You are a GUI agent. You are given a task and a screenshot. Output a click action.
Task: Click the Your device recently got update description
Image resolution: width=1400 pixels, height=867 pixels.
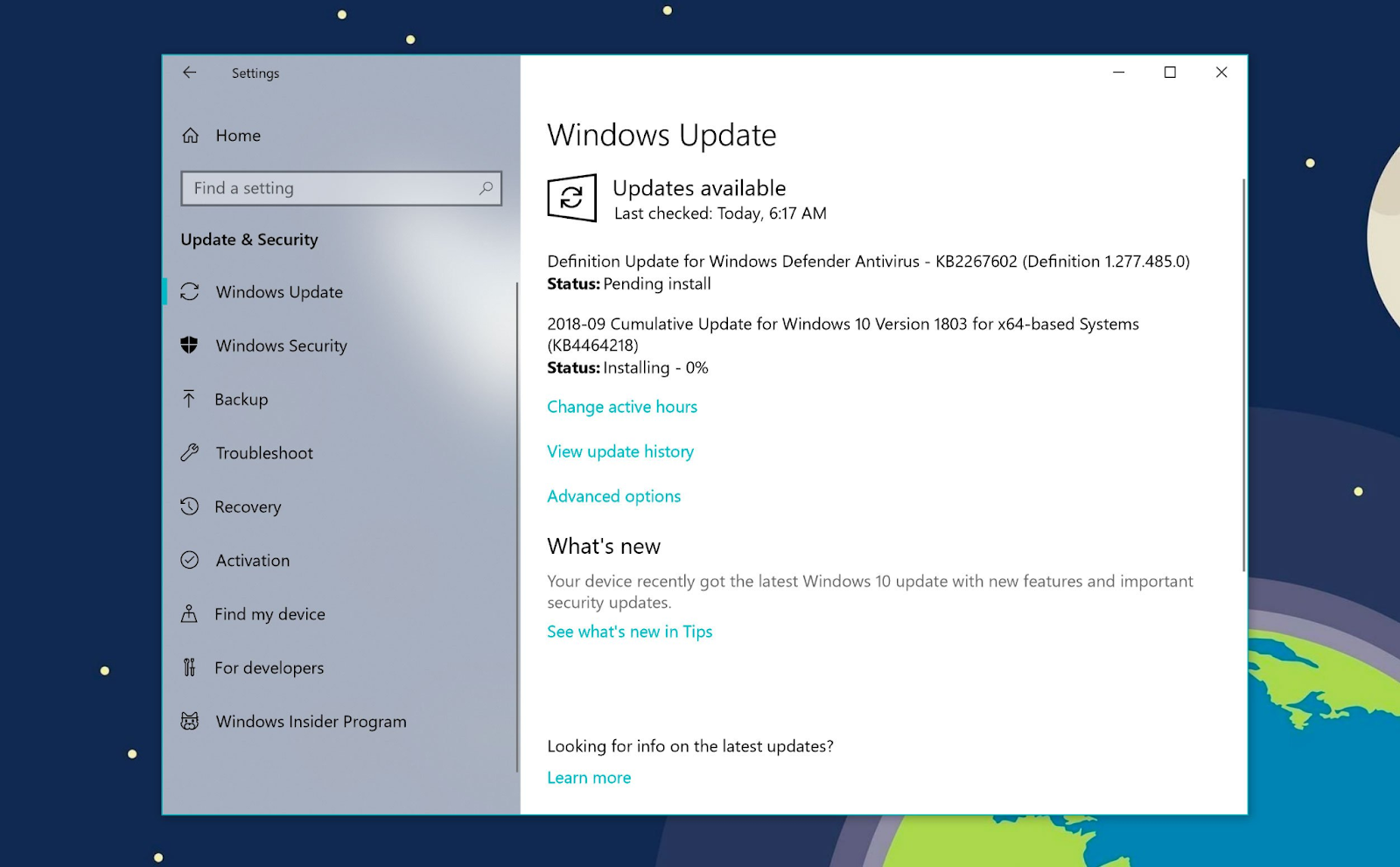[870, 591]
